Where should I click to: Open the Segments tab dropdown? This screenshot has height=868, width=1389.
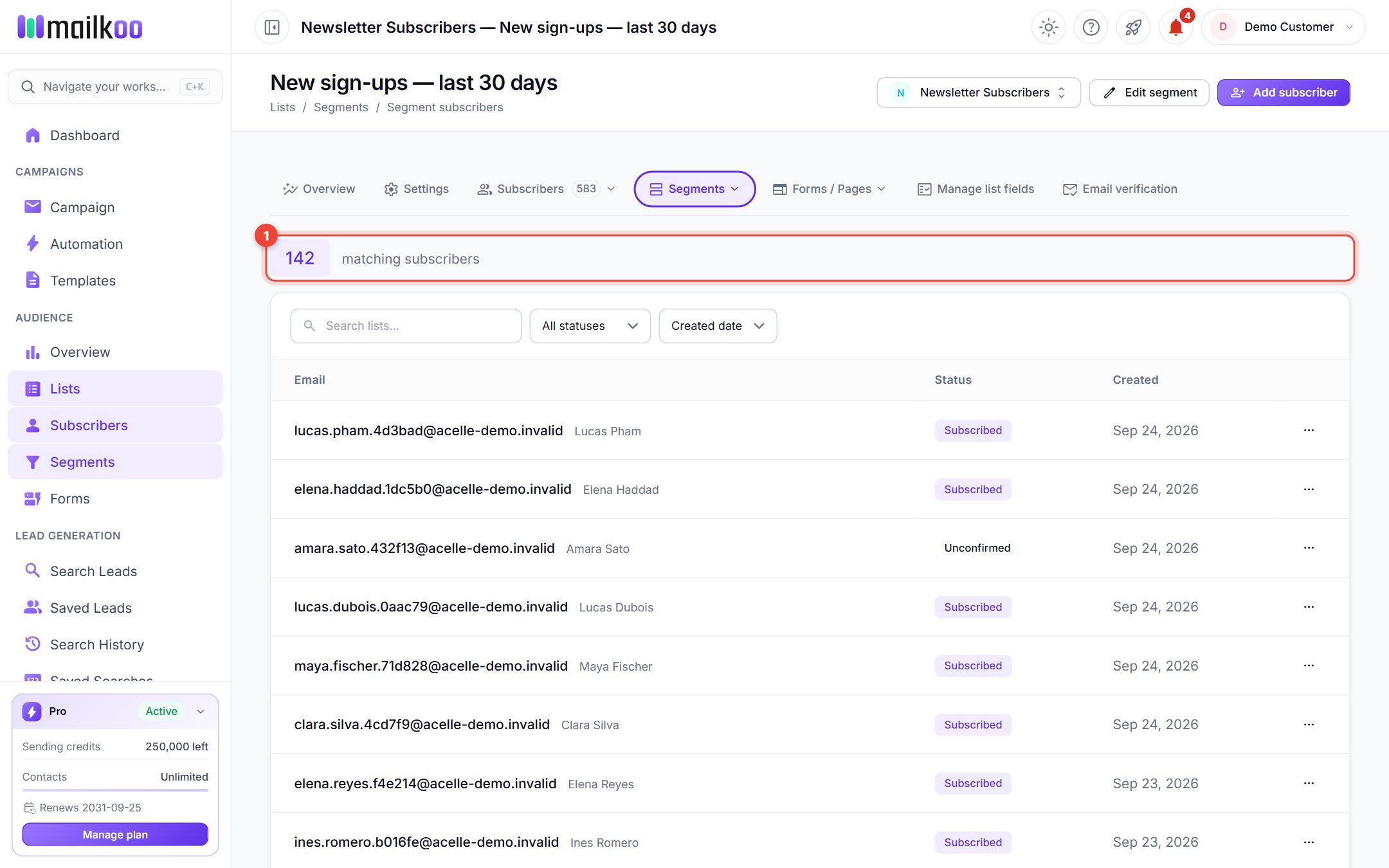pyautogui.click(x=694, y=189)
